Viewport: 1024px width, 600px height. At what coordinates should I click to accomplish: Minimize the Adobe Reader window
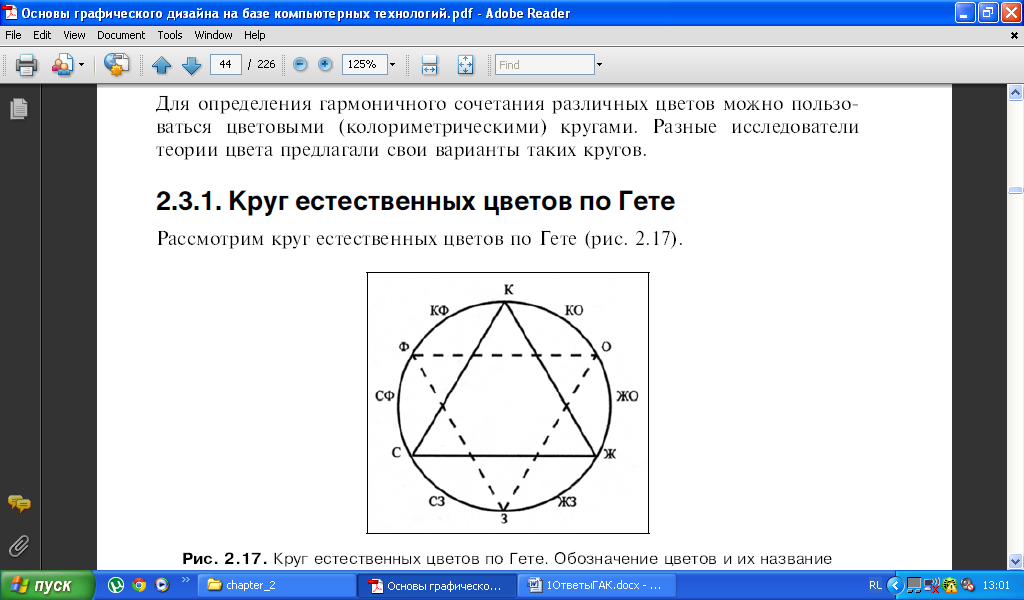point(965,12)
